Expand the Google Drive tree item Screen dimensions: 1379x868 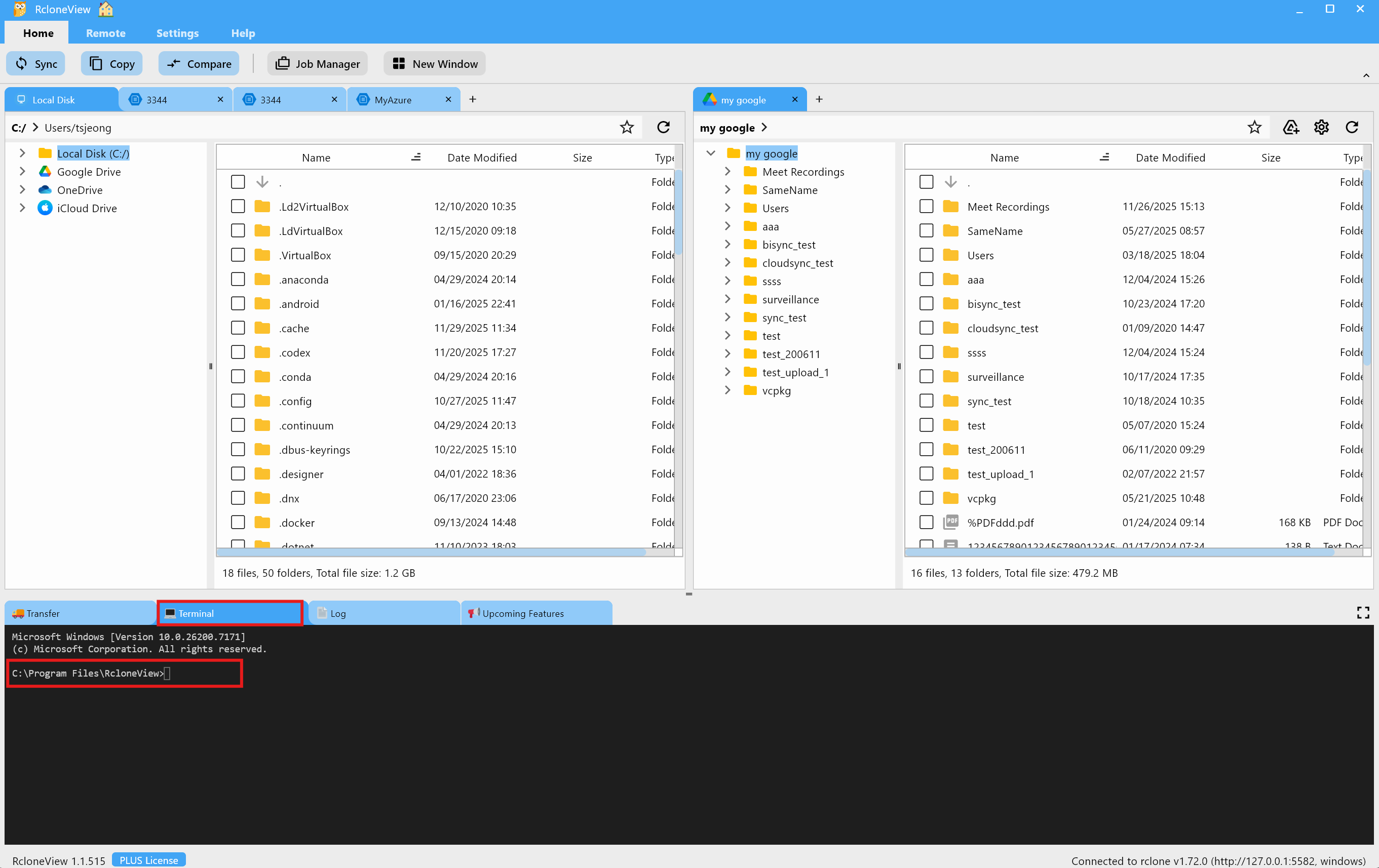pyautogui.click(x=22, y=171)
